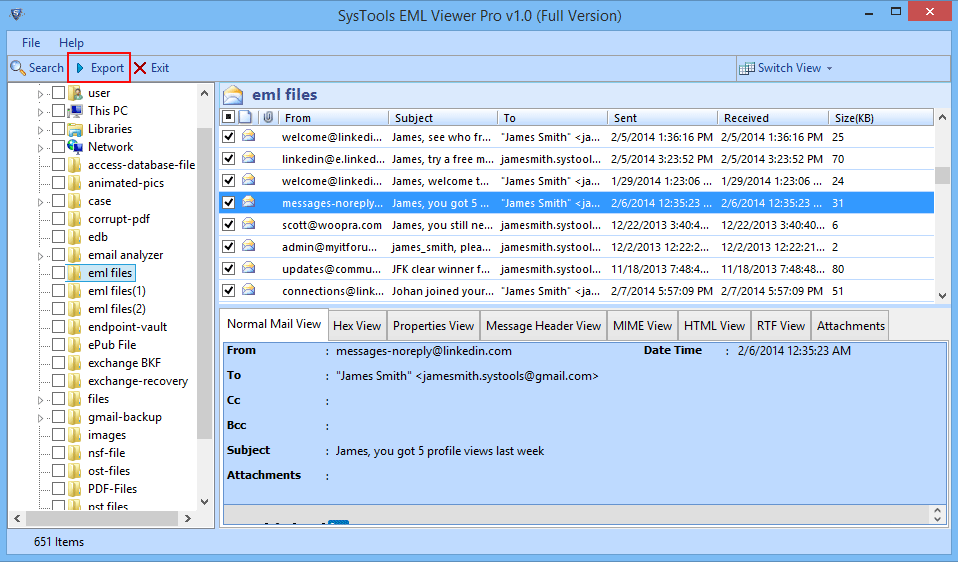Click the folder tree vertical scrollbar thumb
Image resolution: width=958 pixels, height=562 pixels.
[204, 283]
